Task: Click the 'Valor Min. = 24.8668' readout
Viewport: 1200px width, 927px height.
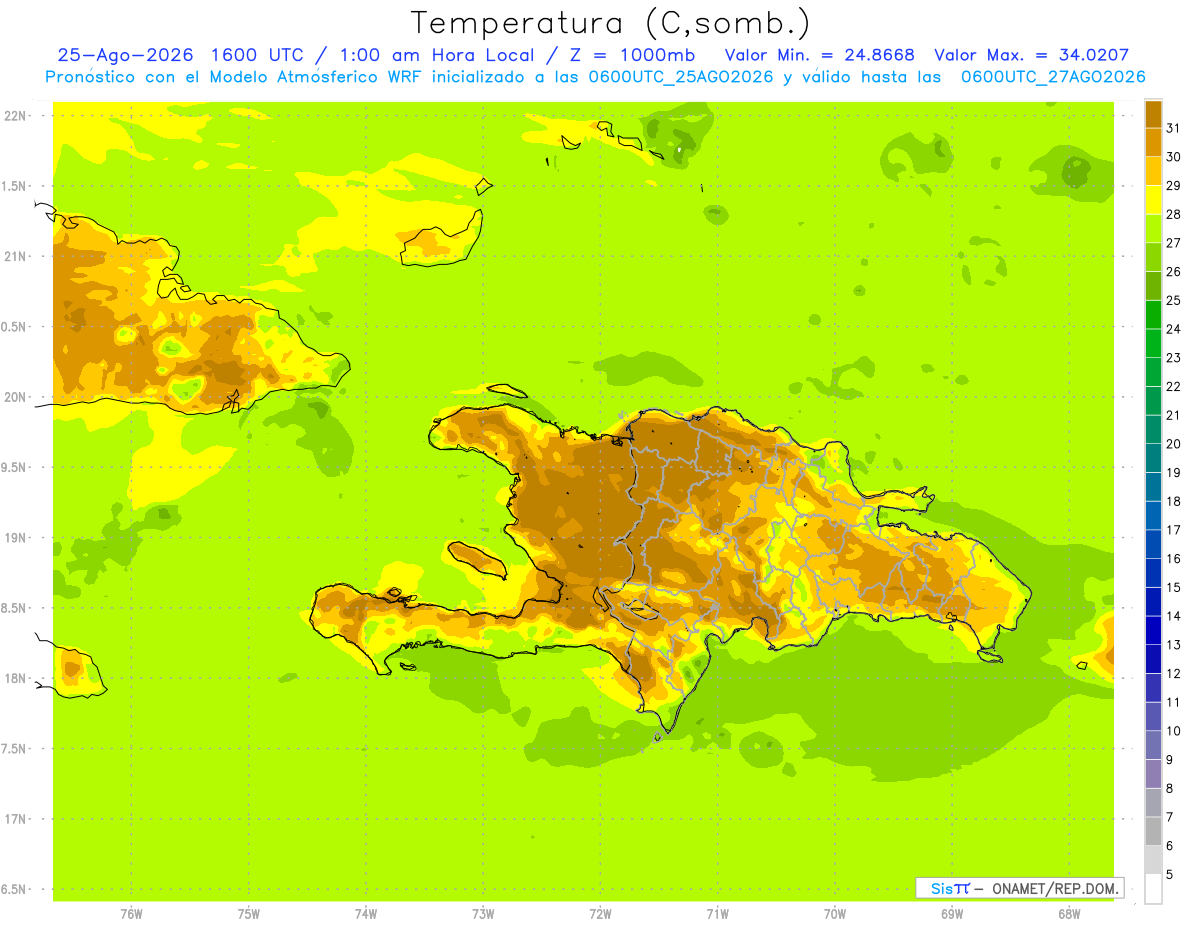Action: click(818, 55)
